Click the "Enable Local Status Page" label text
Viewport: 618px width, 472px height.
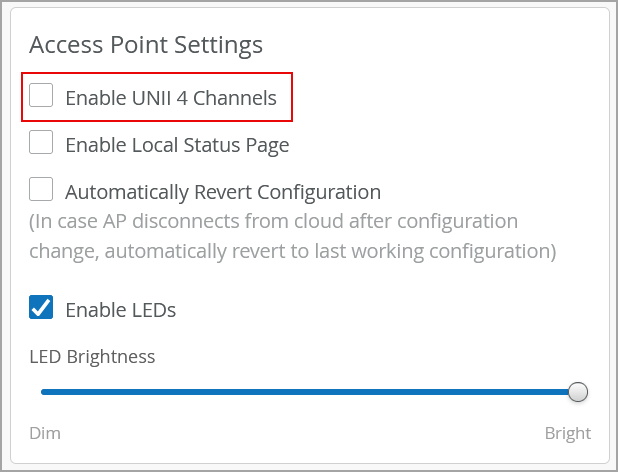tap(177, 145)
